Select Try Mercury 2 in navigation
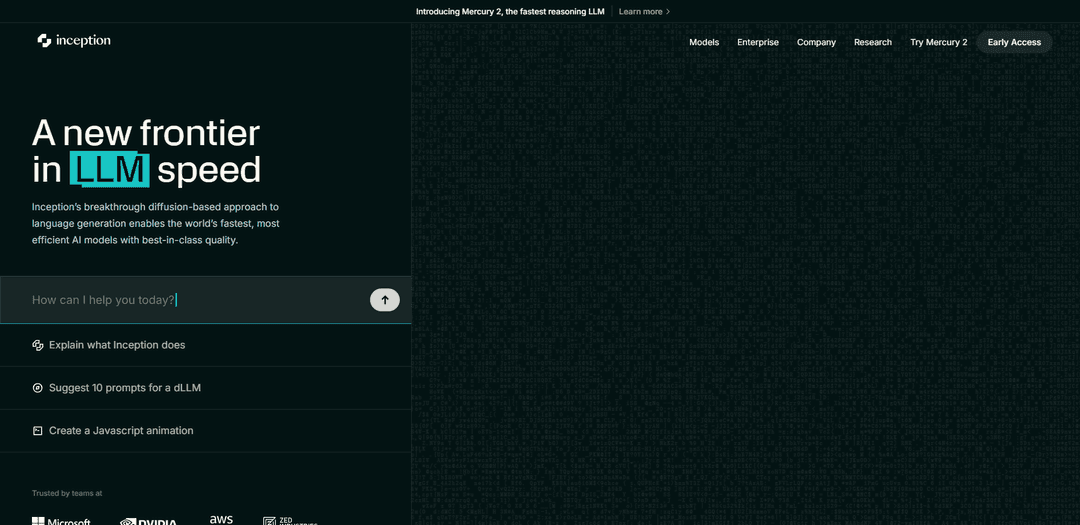The width and height of the screenshot is (1080, 525). point(938,42)
